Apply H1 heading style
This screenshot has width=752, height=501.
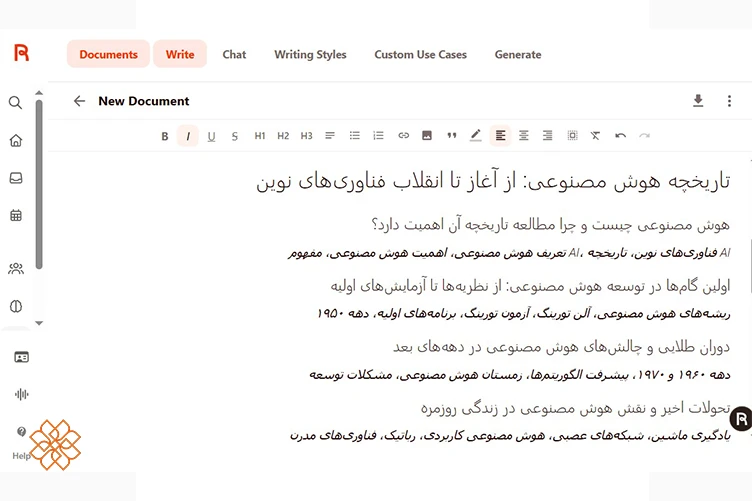pos(259,136)
